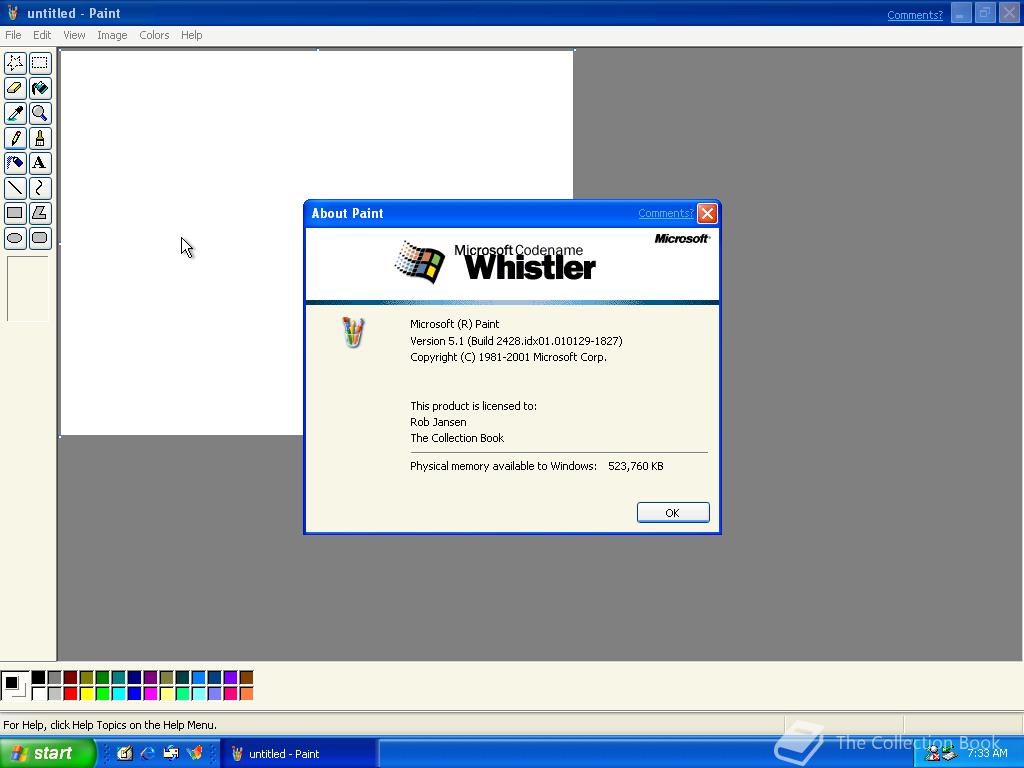The width and height of the screenshot is (1024, 768).
Task: Open the Colors menu
Action: click(x=154, y=35)
